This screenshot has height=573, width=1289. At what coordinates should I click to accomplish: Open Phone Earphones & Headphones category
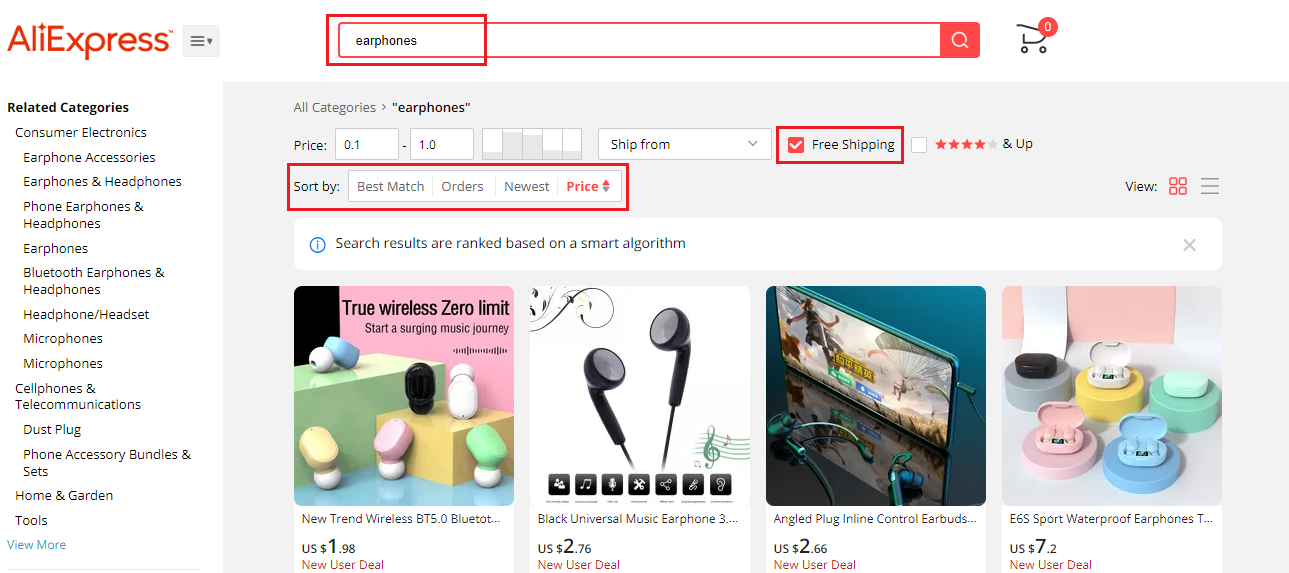pyautogui.click(x=83, y=215)
